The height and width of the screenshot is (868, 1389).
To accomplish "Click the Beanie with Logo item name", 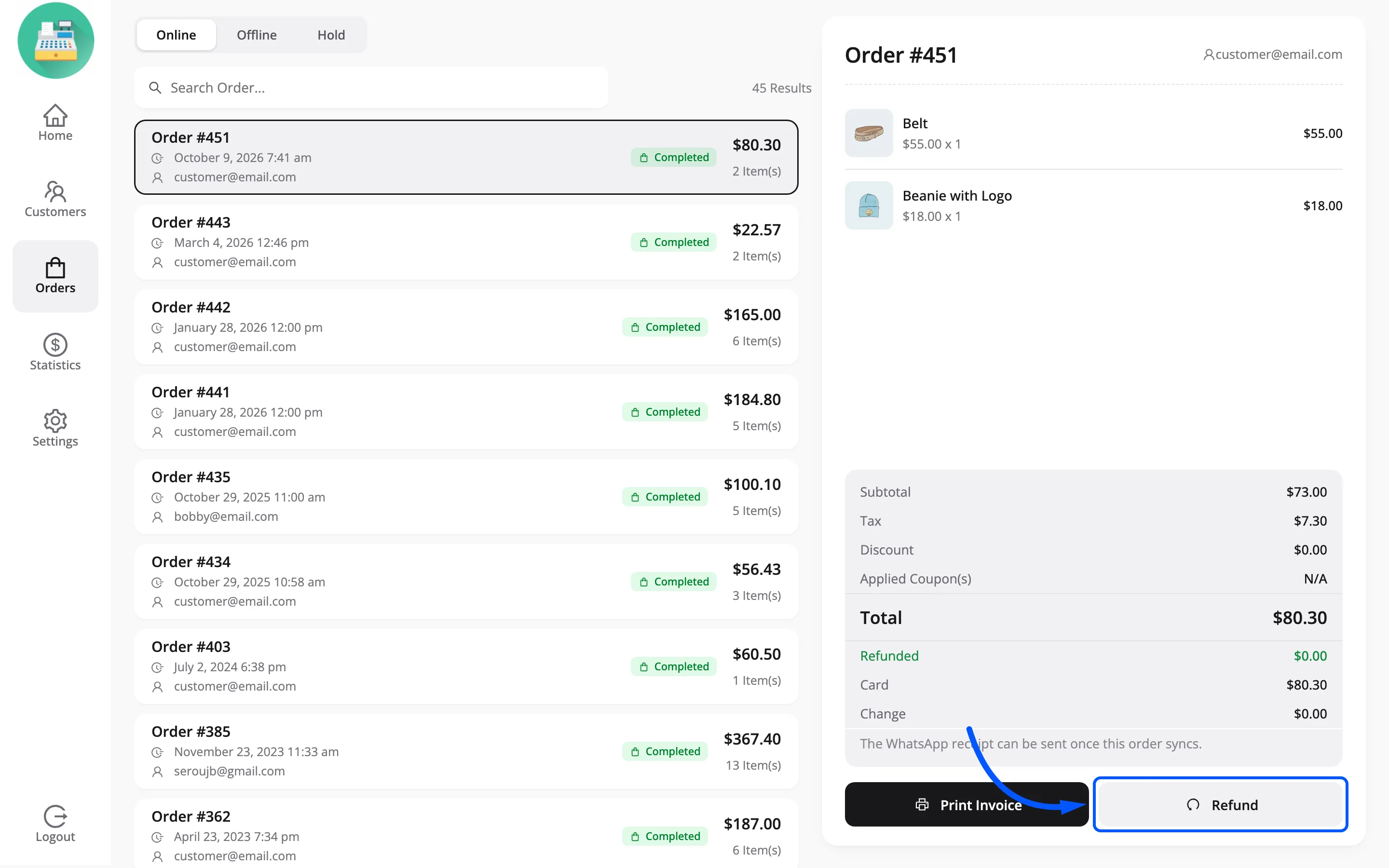I will pos(957,196).
